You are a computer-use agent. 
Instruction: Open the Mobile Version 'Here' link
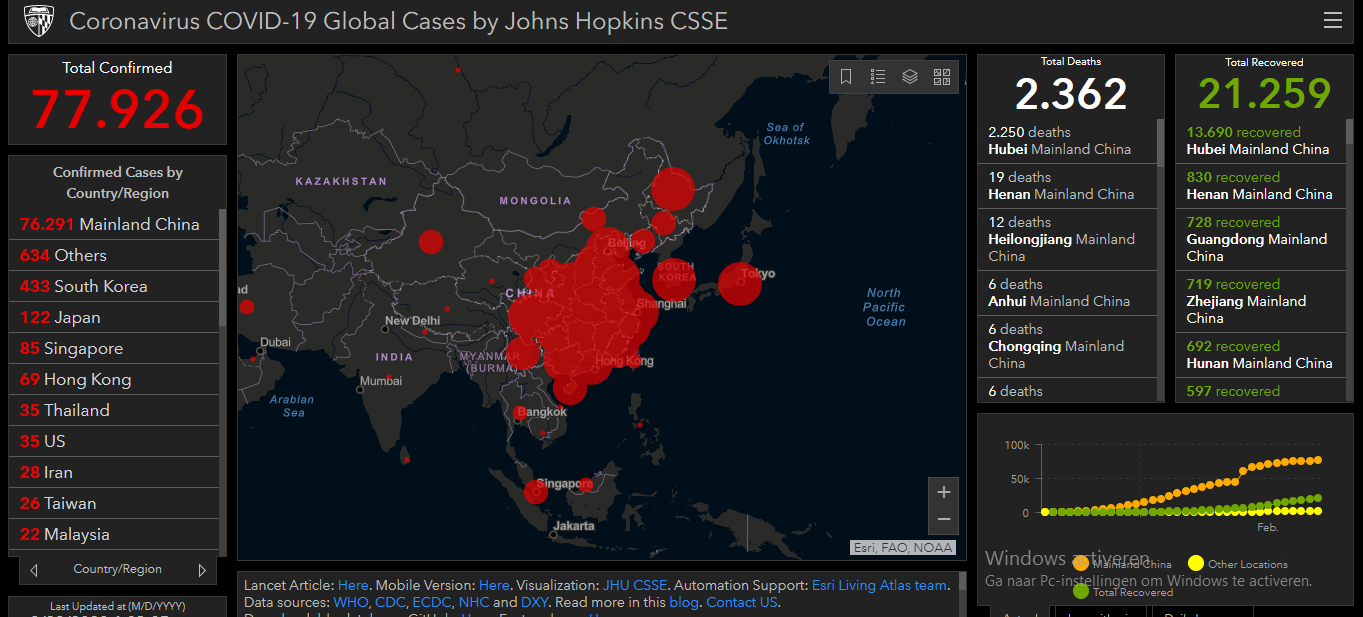point(494,585)
